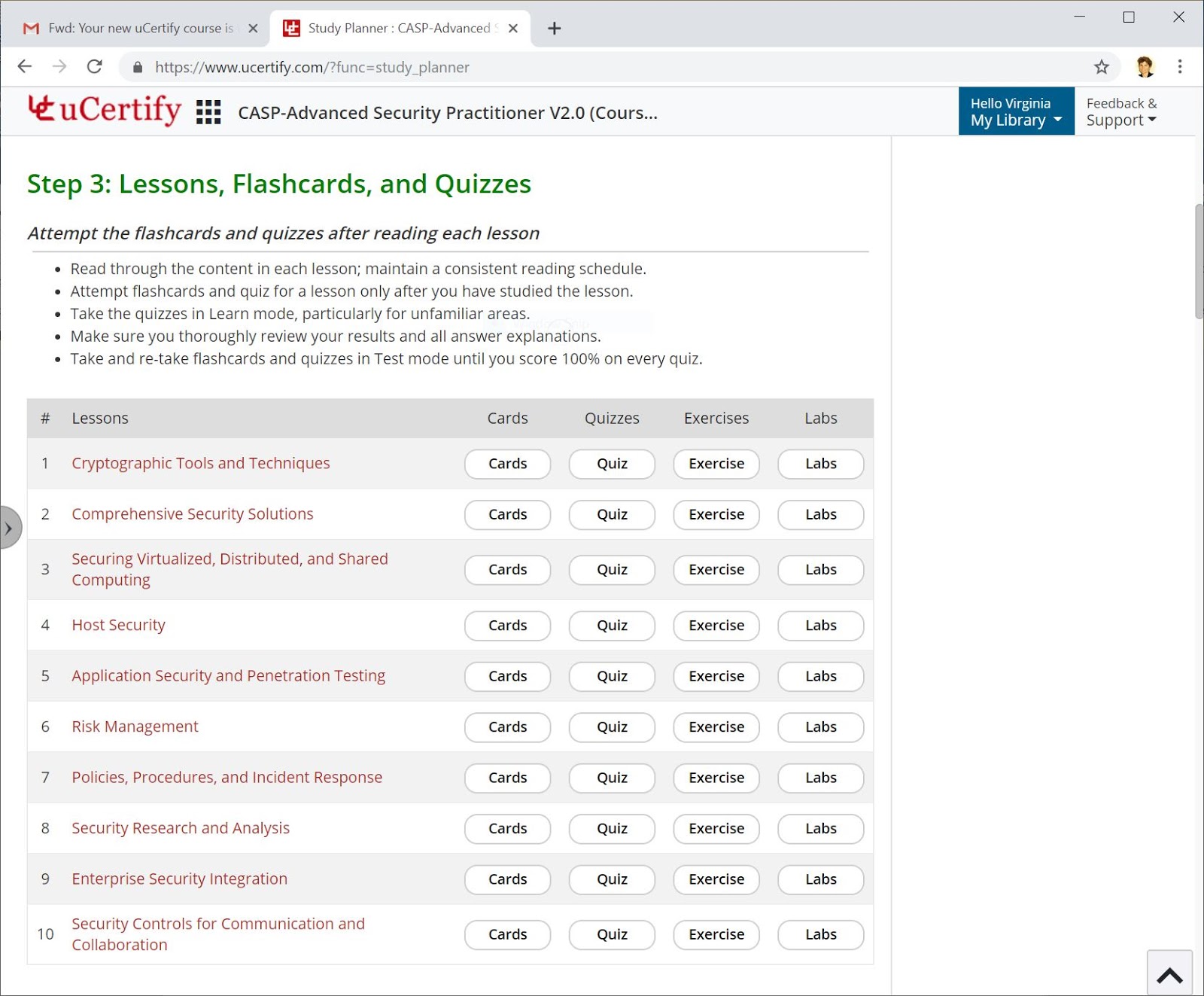
Task: Click the uCertify logo
Action: point(105,110)
